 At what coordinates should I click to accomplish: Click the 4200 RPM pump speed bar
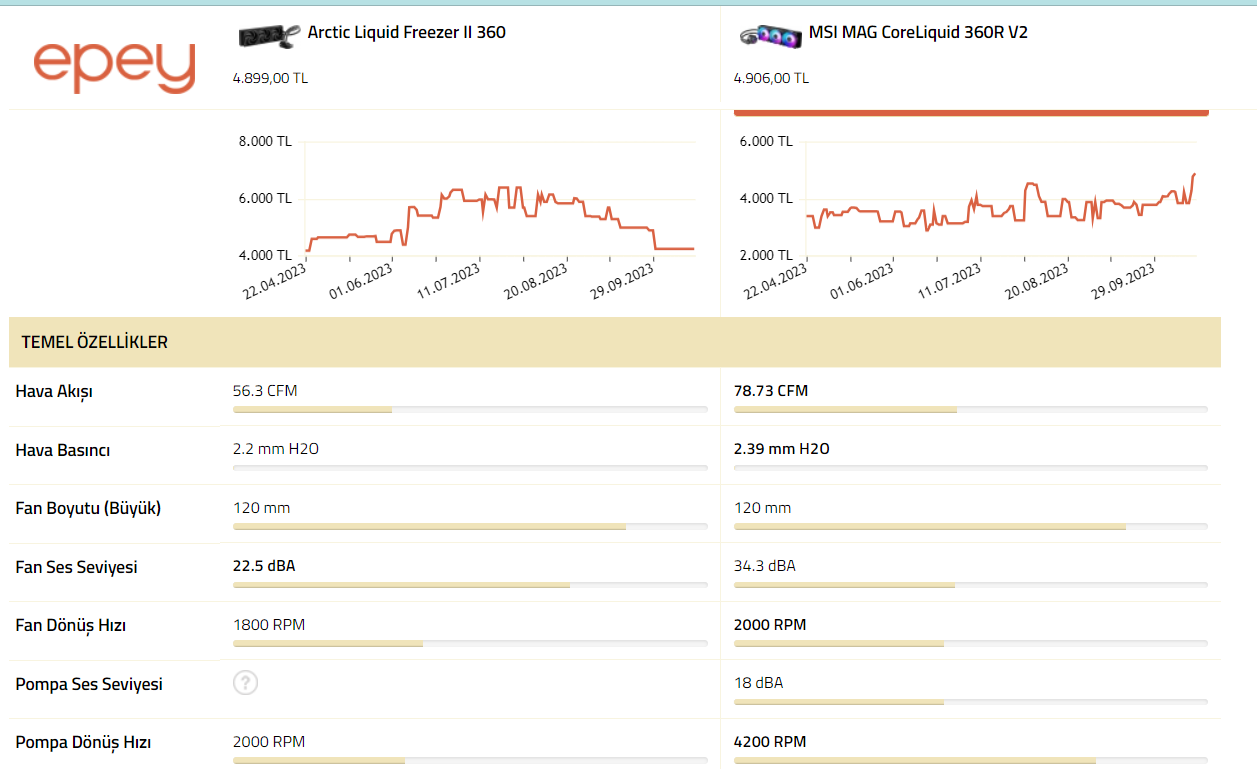(x=914, y=761)
